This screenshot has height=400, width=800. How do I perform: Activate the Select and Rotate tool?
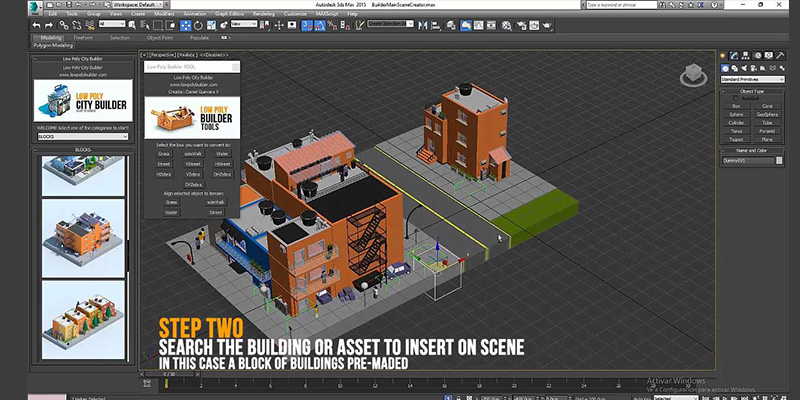point(198,25)
